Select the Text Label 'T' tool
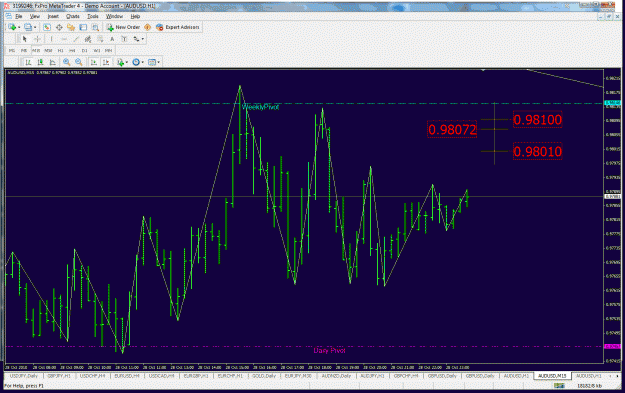 coord(124,39)
